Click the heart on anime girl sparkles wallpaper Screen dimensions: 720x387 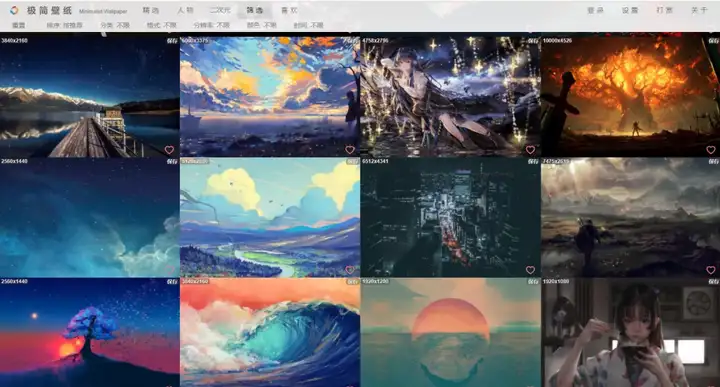point(530,150)
